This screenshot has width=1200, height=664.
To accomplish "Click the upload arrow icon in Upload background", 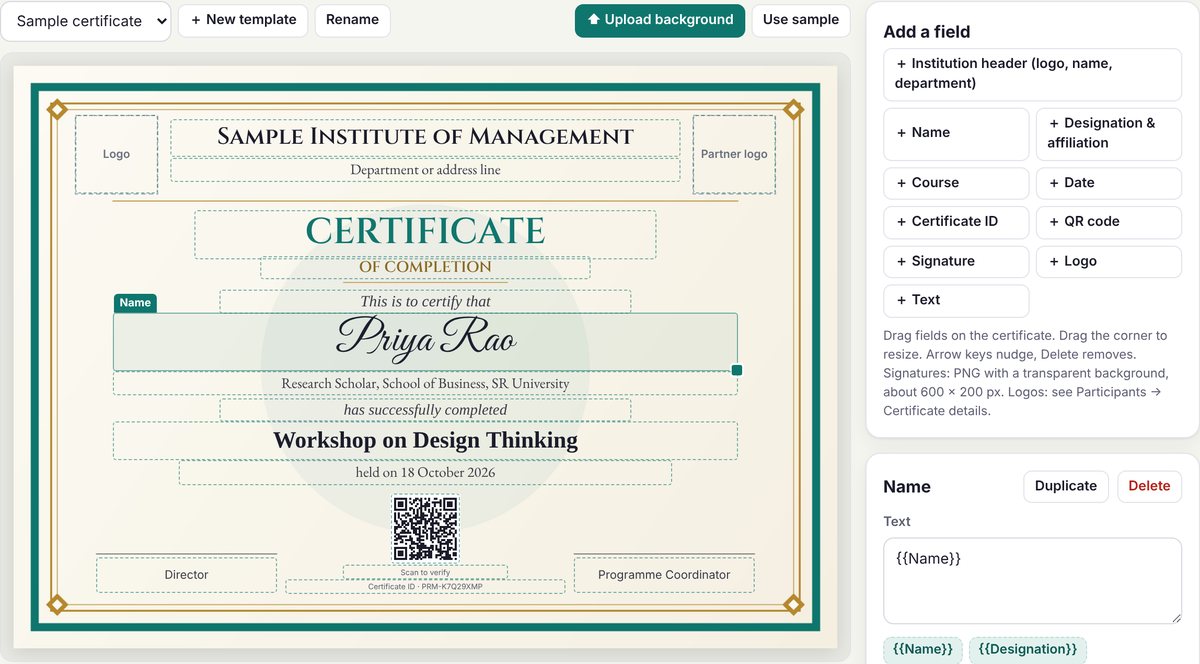I will click(x=594, y=20).
